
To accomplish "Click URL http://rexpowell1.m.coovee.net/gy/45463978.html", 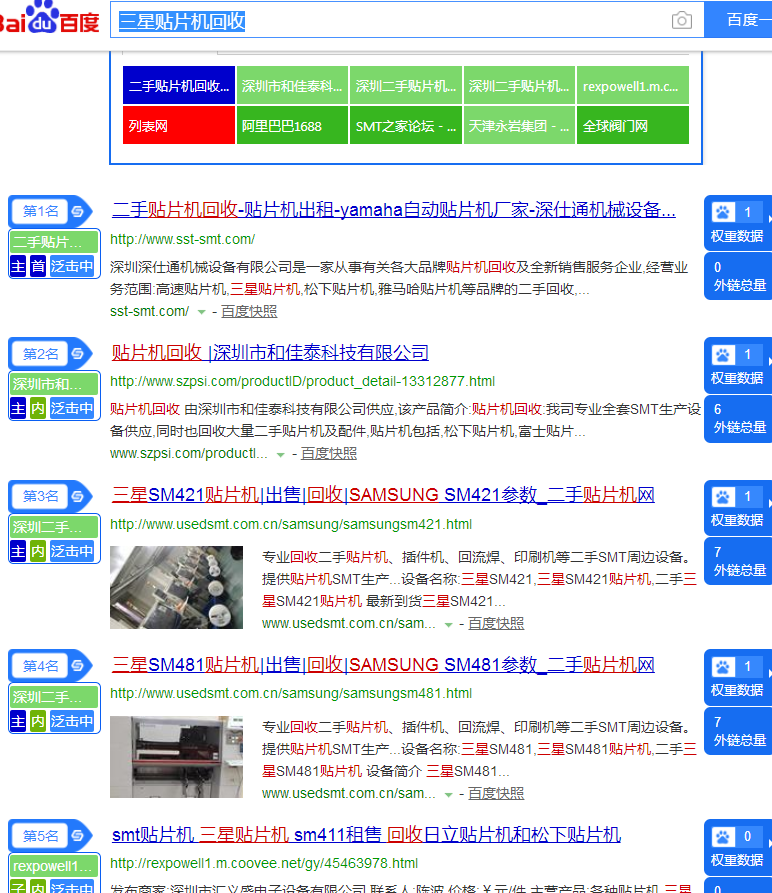I will coord(264,863).
